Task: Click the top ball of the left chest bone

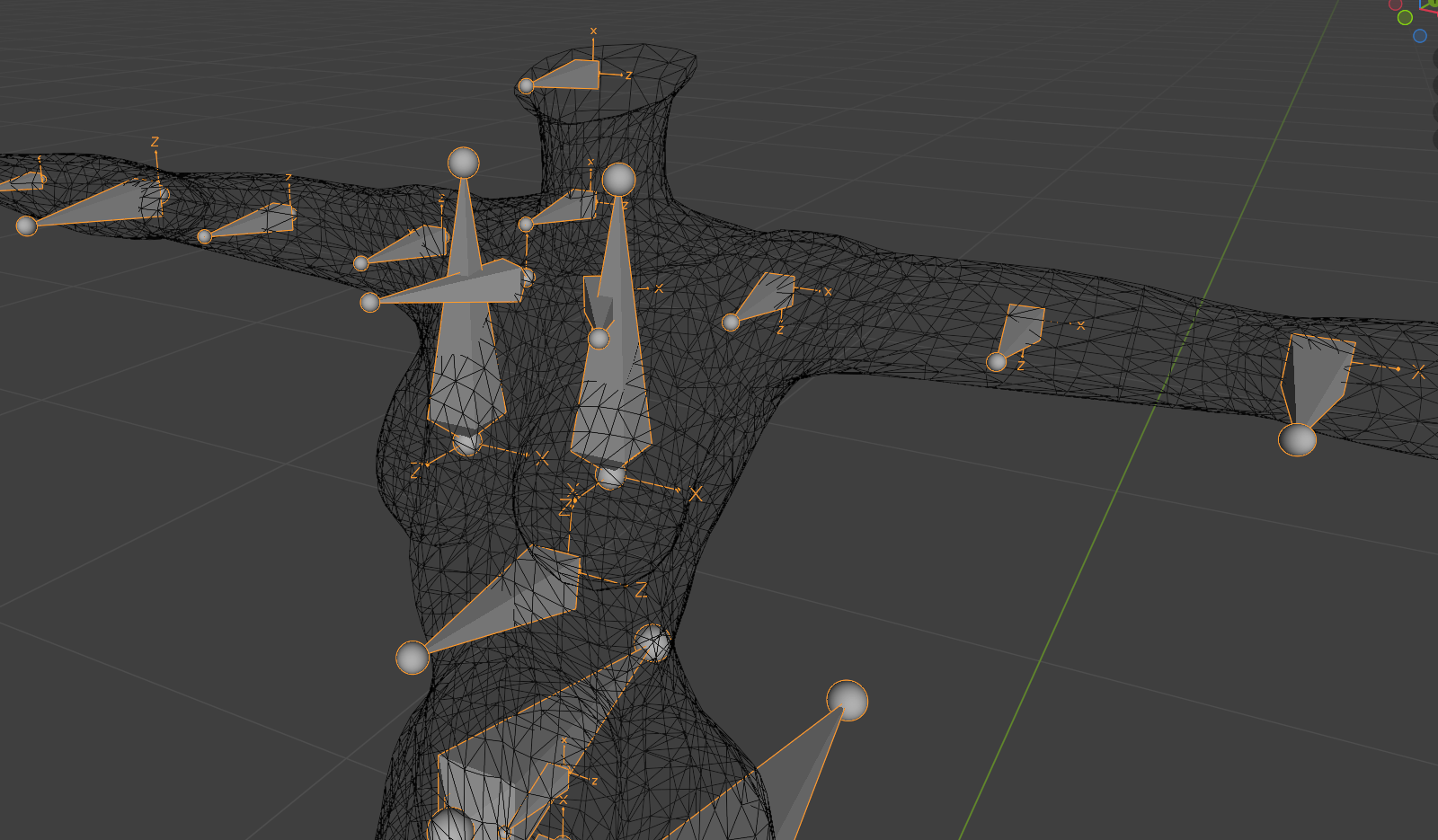Action: pyautogui.click(x=463, y=164)
